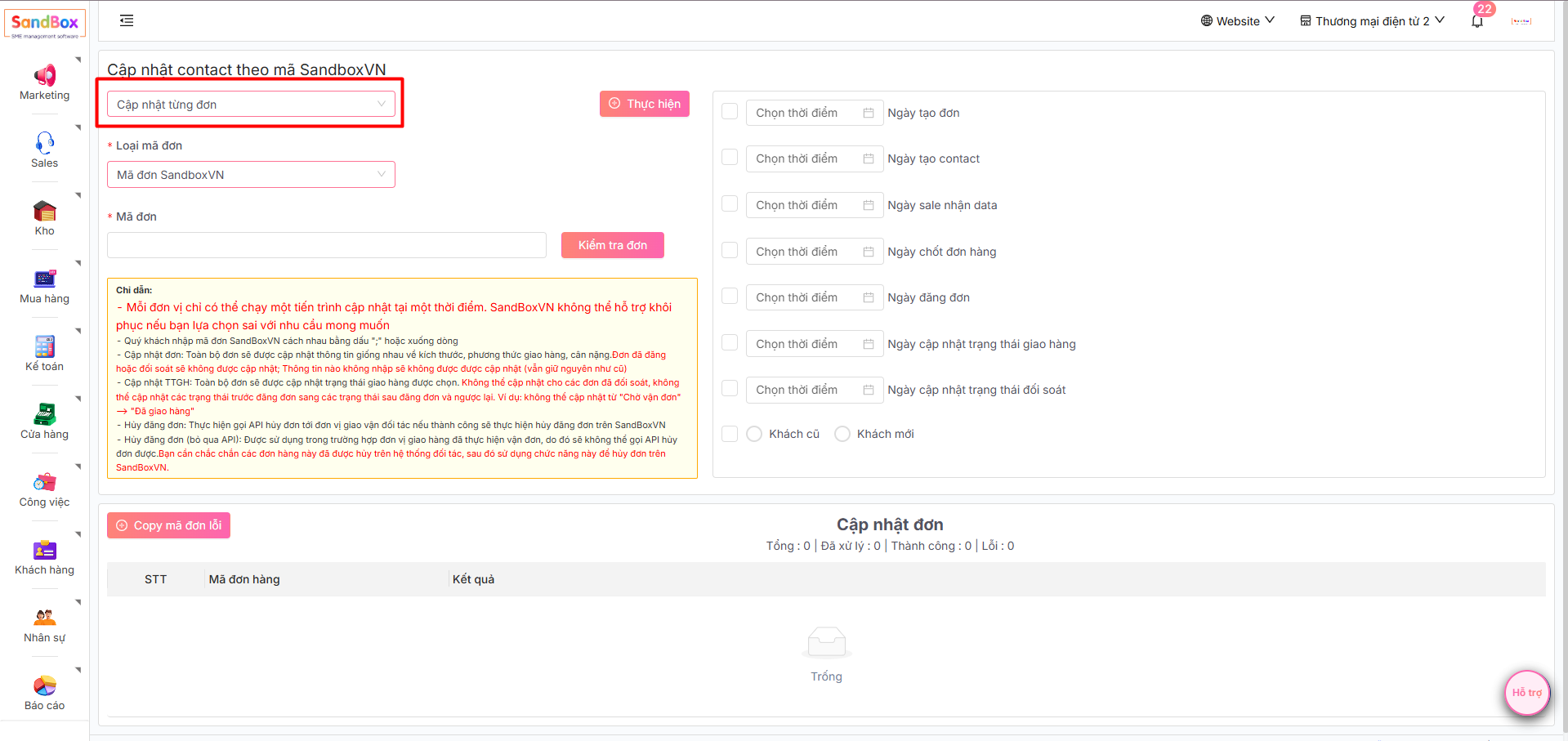Open the Thương mại điện tử 2 menu

click(1372, 21)
